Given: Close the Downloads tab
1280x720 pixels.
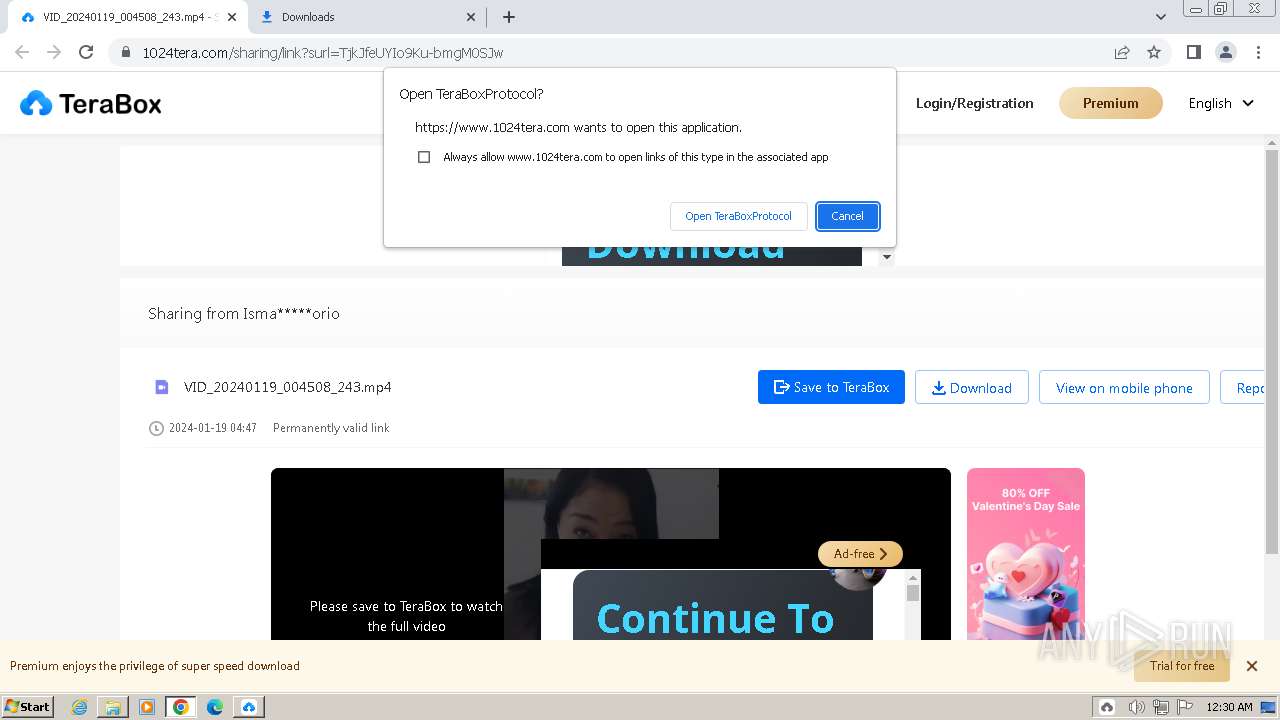Looking at the screenshot, I should (472, 17).
